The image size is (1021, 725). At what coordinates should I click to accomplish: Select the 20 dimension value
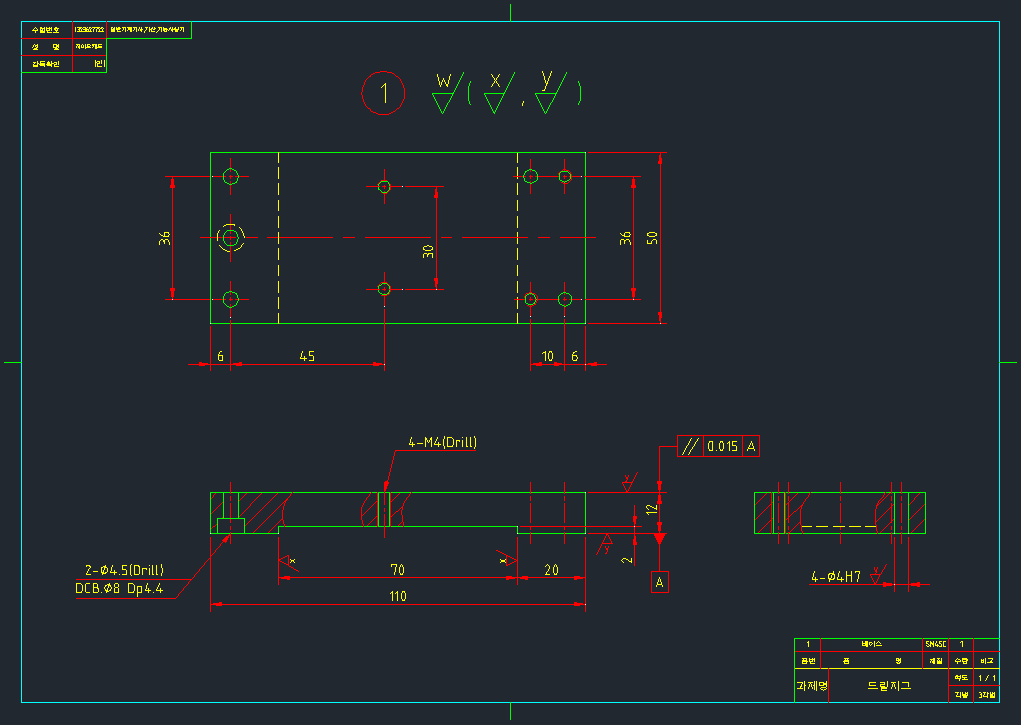click(x=552, y=570)
